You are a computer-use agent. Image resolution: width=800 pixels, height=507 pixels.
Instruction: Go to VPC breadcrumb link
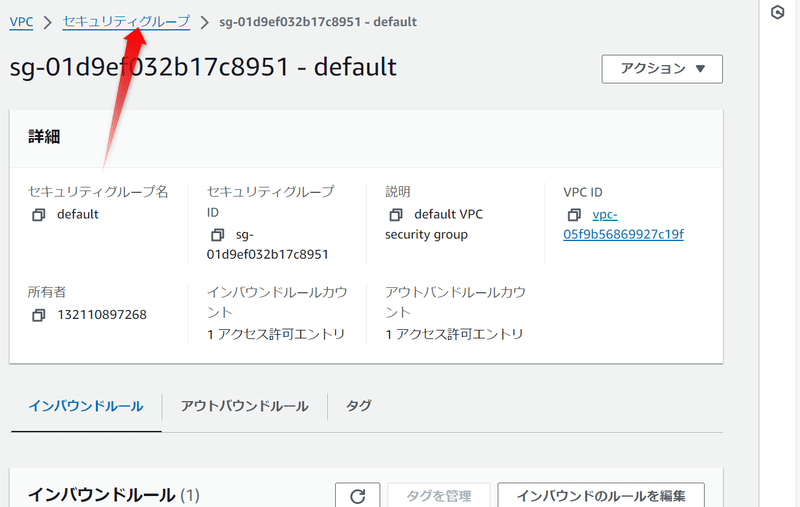pyautogui.click(x=21, y=21)
